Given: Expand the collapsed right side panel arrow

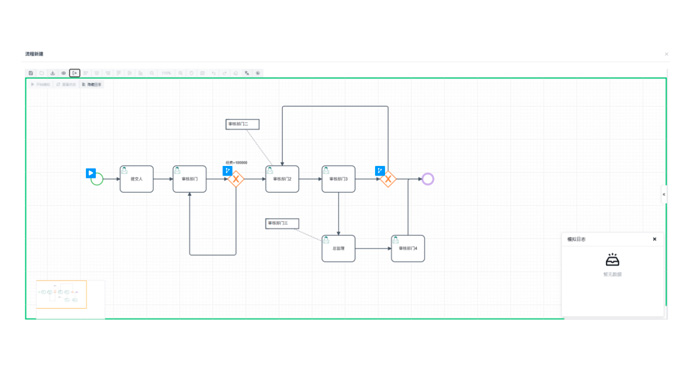Looking at the screenshot, I should 664,194.
